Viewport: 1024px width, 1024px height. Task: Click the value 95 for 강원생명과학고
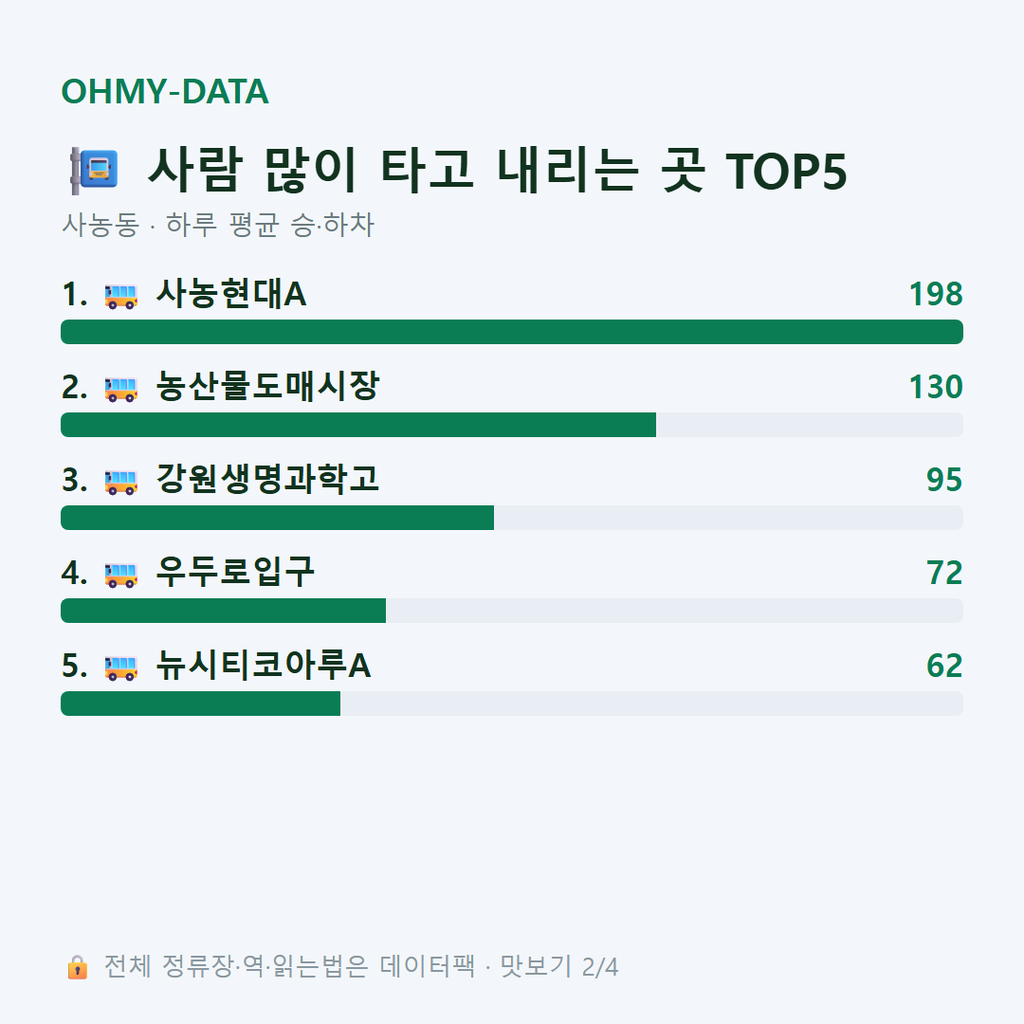point(944,479)
